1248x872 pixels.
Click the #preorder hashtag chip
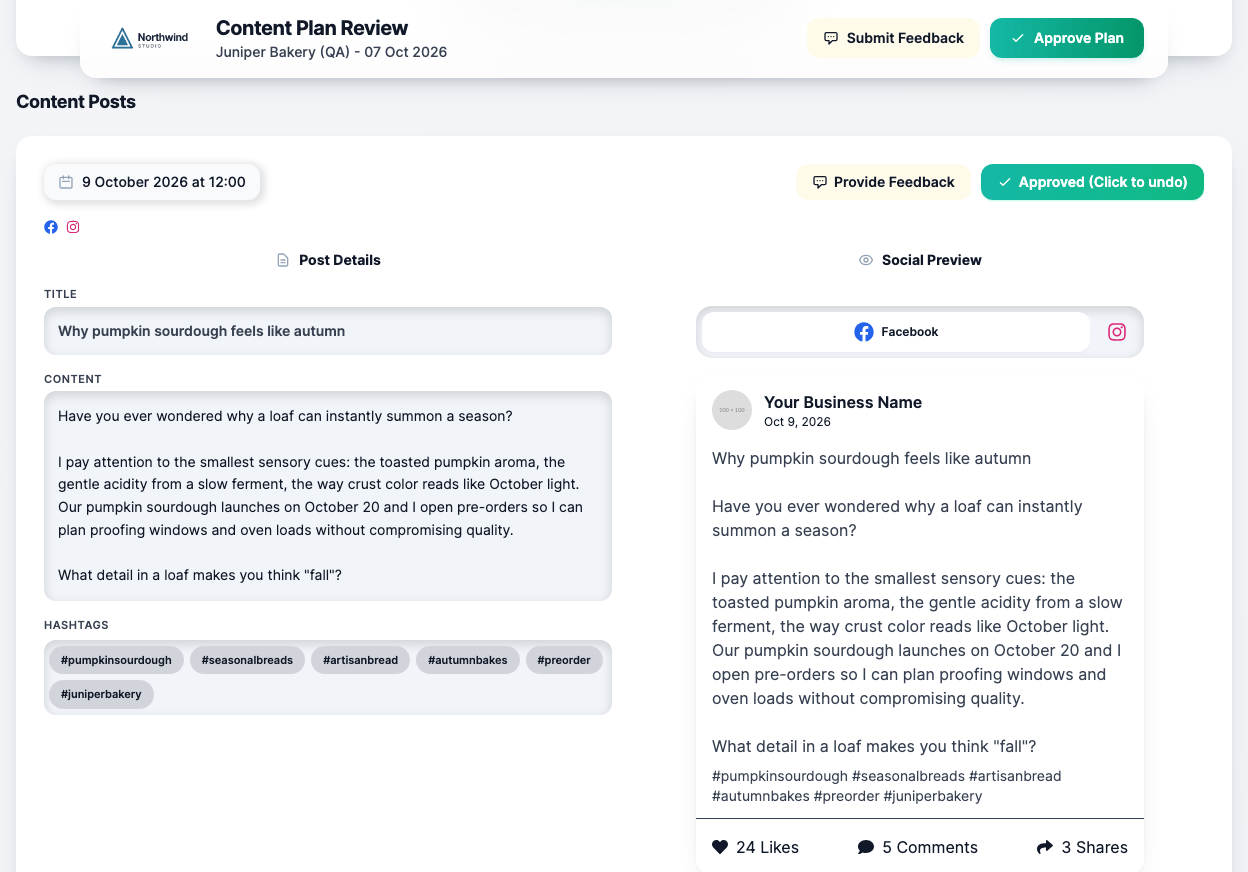pyautogui.click(x=564, y=660)
